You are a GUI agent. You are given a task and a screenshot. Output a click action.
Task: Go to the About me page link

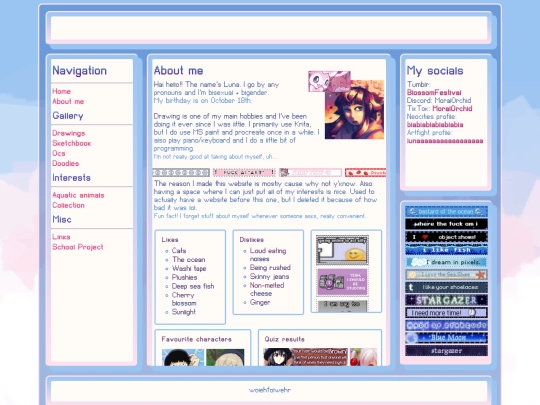68,101
